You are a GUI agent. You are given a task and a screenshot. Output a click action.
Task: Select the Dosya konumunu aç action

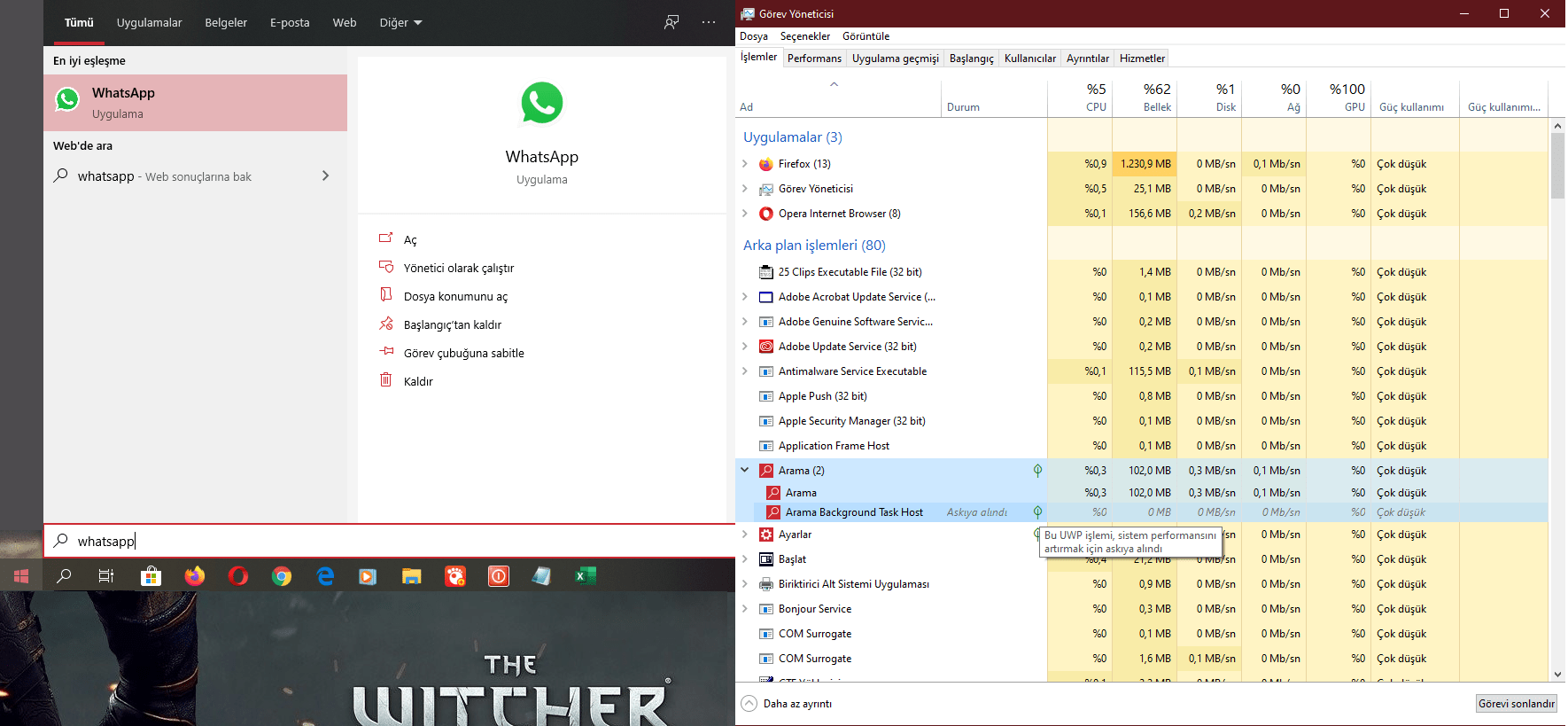tap(455, 296)
